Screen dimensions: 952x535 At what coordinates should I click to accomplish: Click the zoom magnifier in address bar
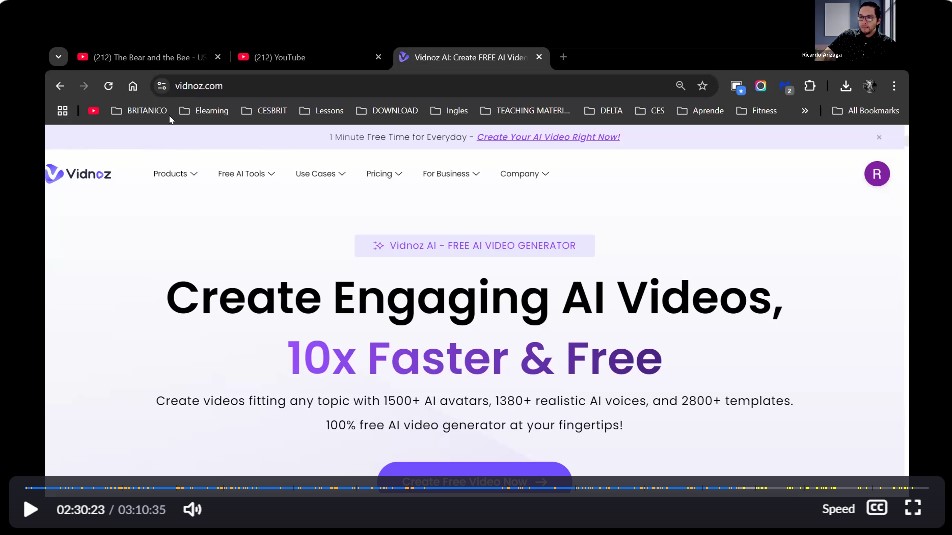pos(680,86)
